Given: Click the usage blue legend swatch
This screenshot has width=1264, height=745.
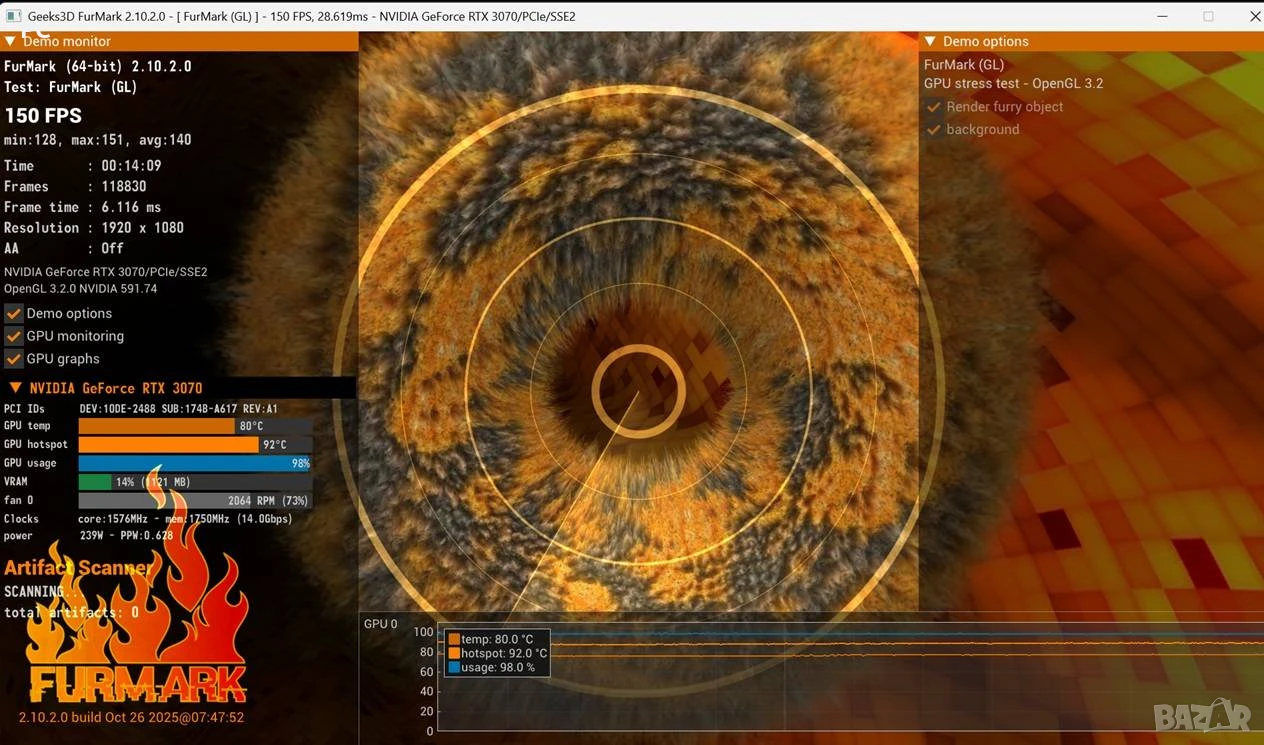Looking at the screenshot, I should (x=454, y=667).
